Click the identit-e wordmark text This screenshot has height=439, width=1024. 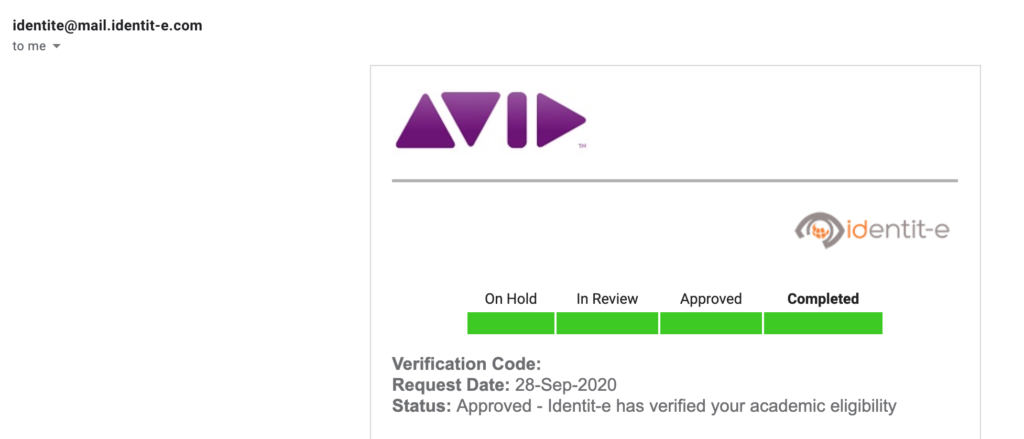897,230
